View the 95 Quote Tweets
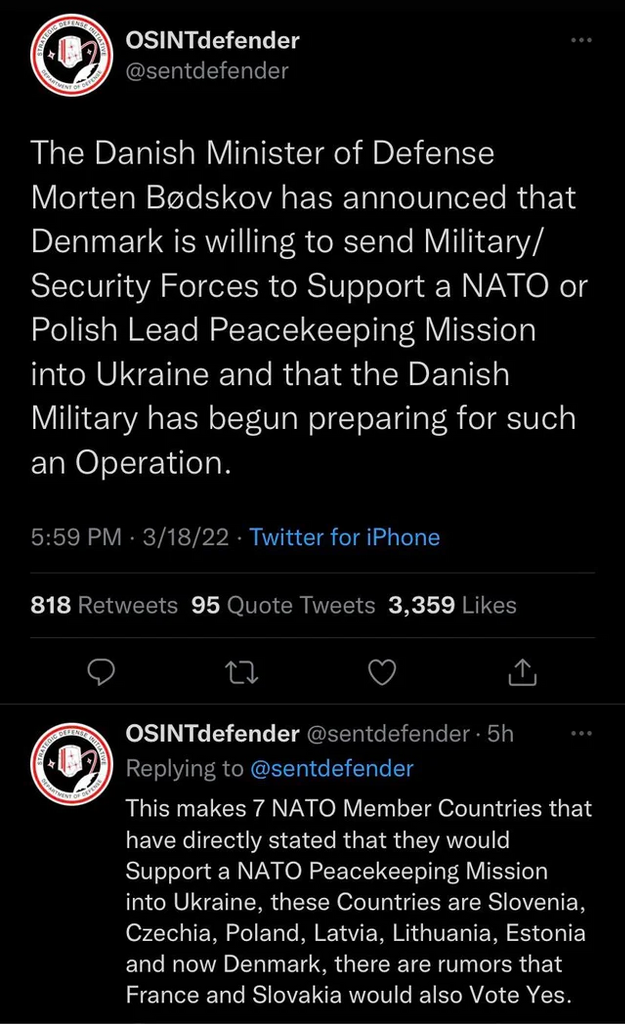This screenshot has height=1024, width=625. (x=283, y=605)
